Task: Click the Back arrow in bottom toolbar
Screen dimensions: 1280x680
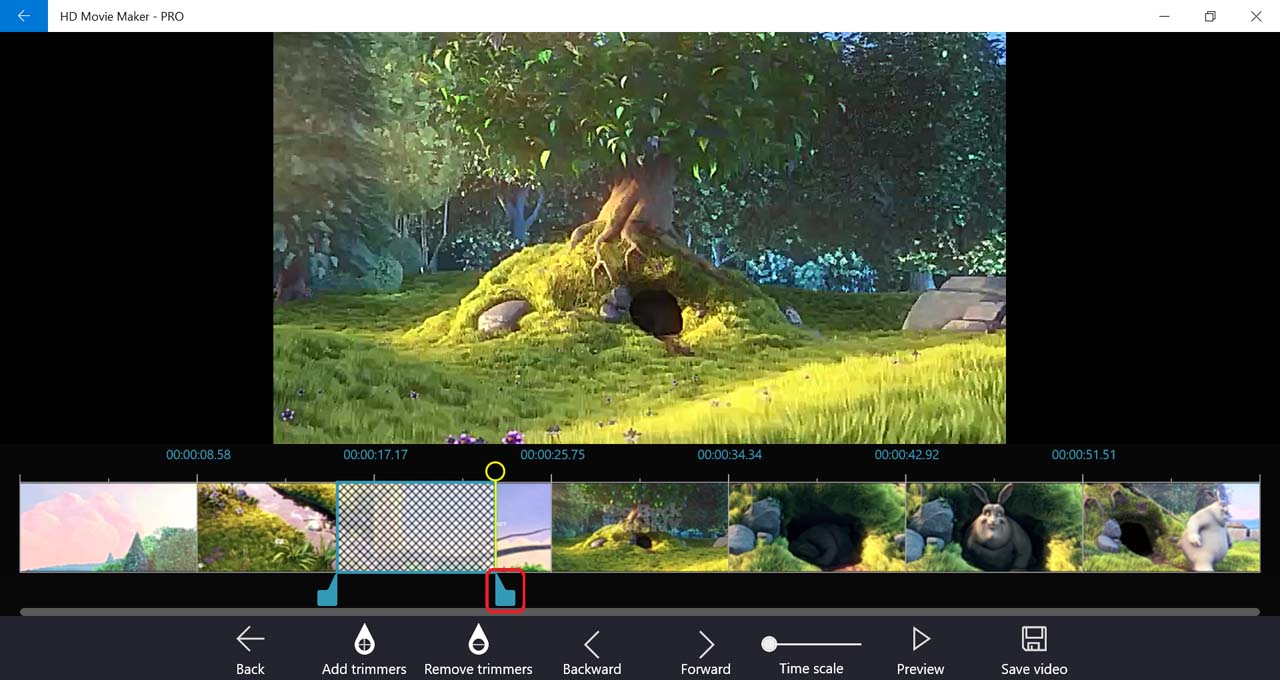Action: point(250,640)
